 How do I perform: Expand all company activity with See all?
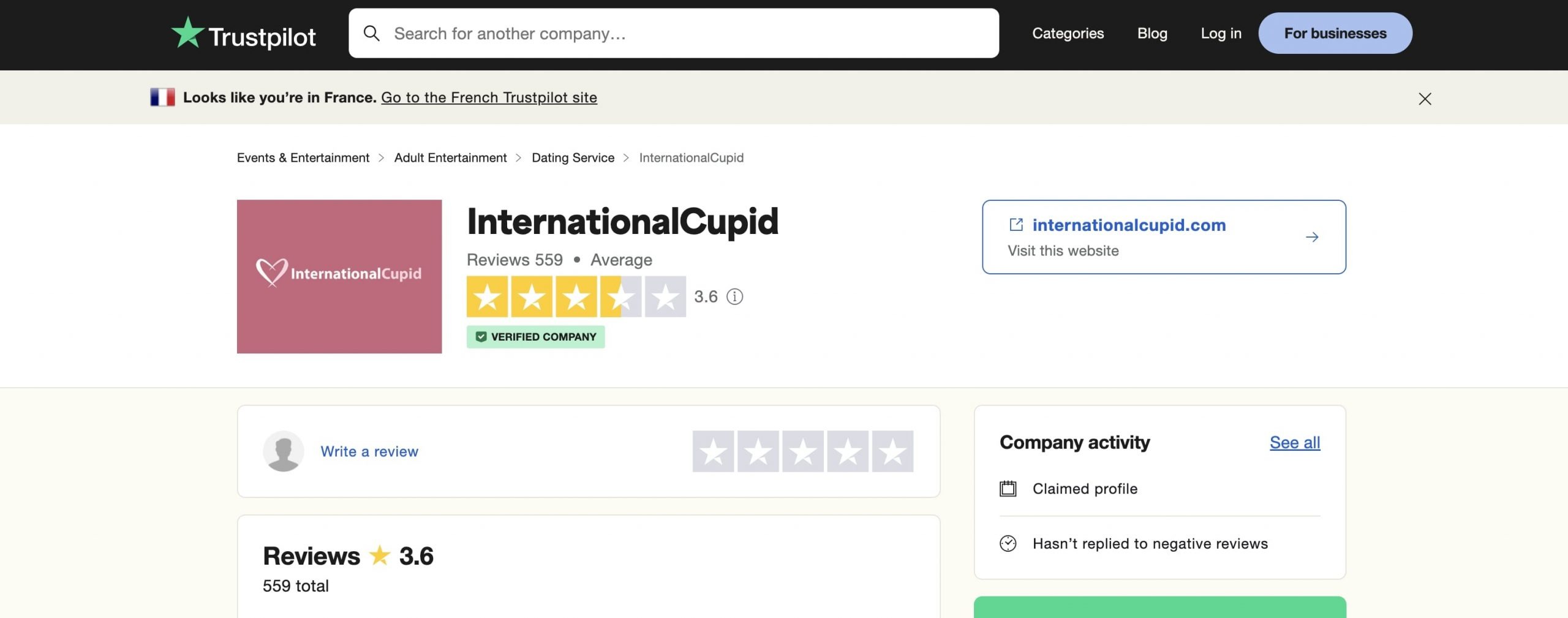(1294, 442)
